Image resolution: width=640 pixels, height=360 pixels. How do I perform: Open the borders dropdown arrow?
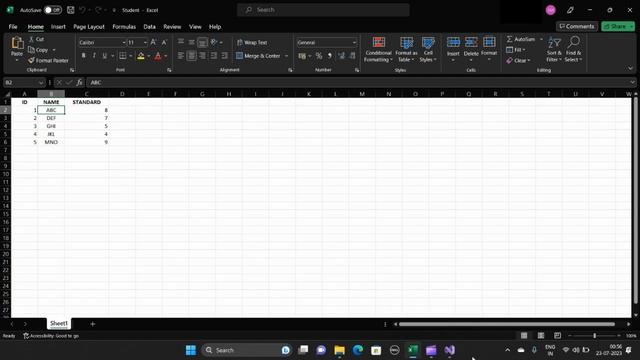point(131,56)
